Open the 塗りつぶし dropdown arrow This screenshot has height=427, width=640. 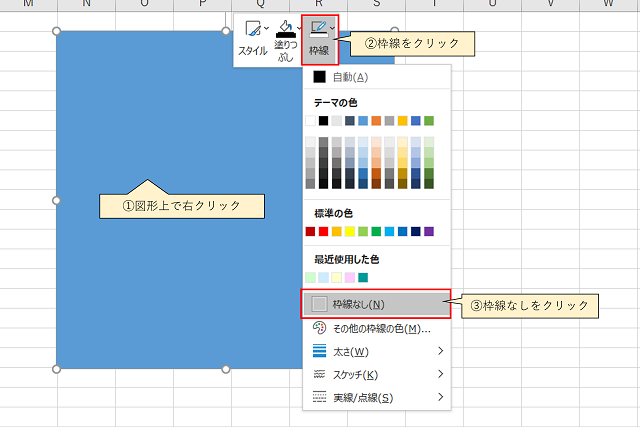(299, 28)
